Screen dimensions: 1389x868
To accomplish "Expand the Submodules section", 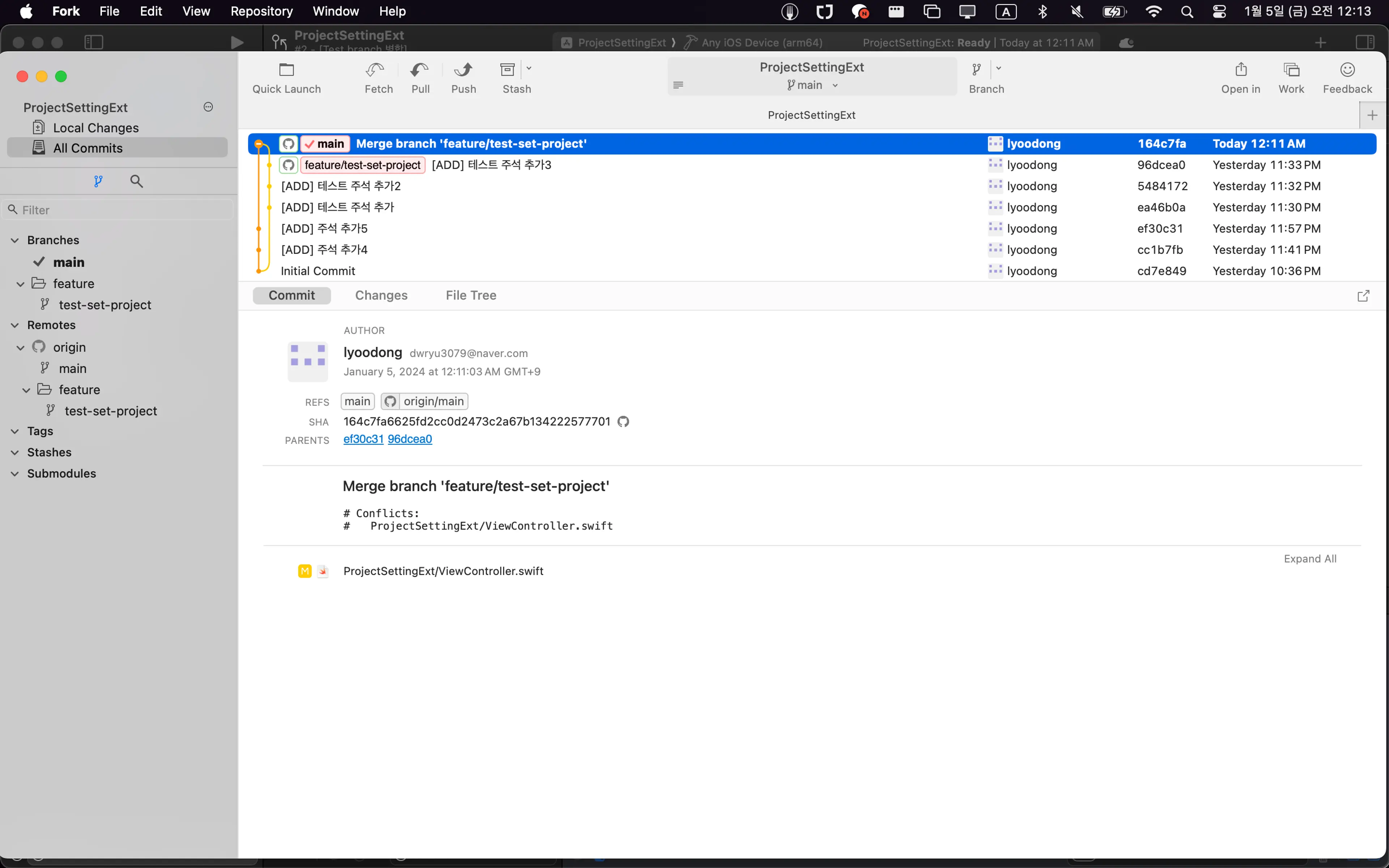I will pyautogui.click(x=15, y=474).
